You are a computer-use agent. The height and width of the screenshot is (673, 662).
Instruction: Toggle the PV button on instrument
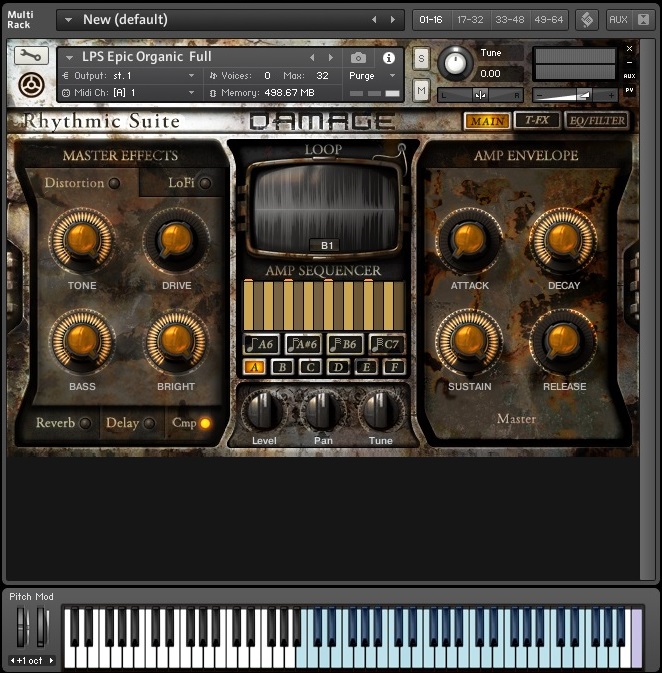(629, 90)
